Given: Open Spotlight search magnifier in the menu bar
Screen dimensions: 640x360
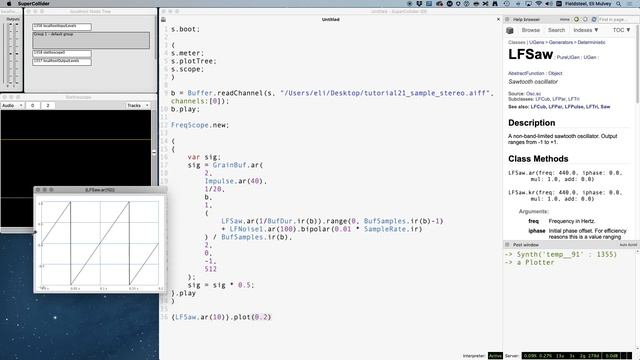Looking at the screenshot, I should click(619, 4).
